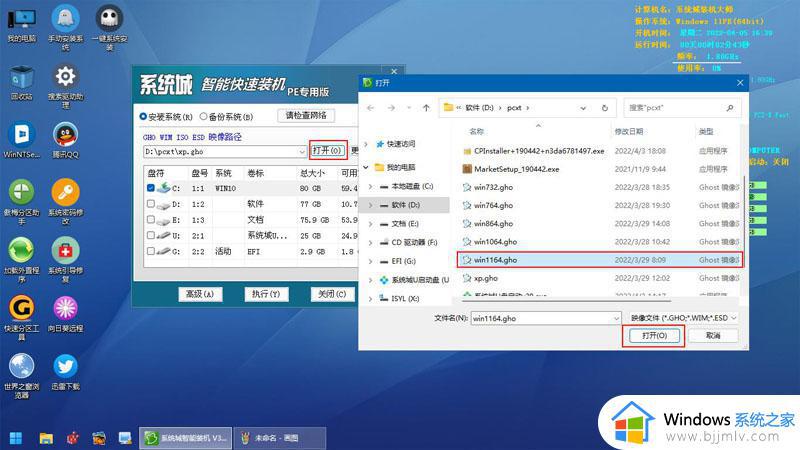
Task: Click the 高级(A) button
Action: click(x=200, y=294)
